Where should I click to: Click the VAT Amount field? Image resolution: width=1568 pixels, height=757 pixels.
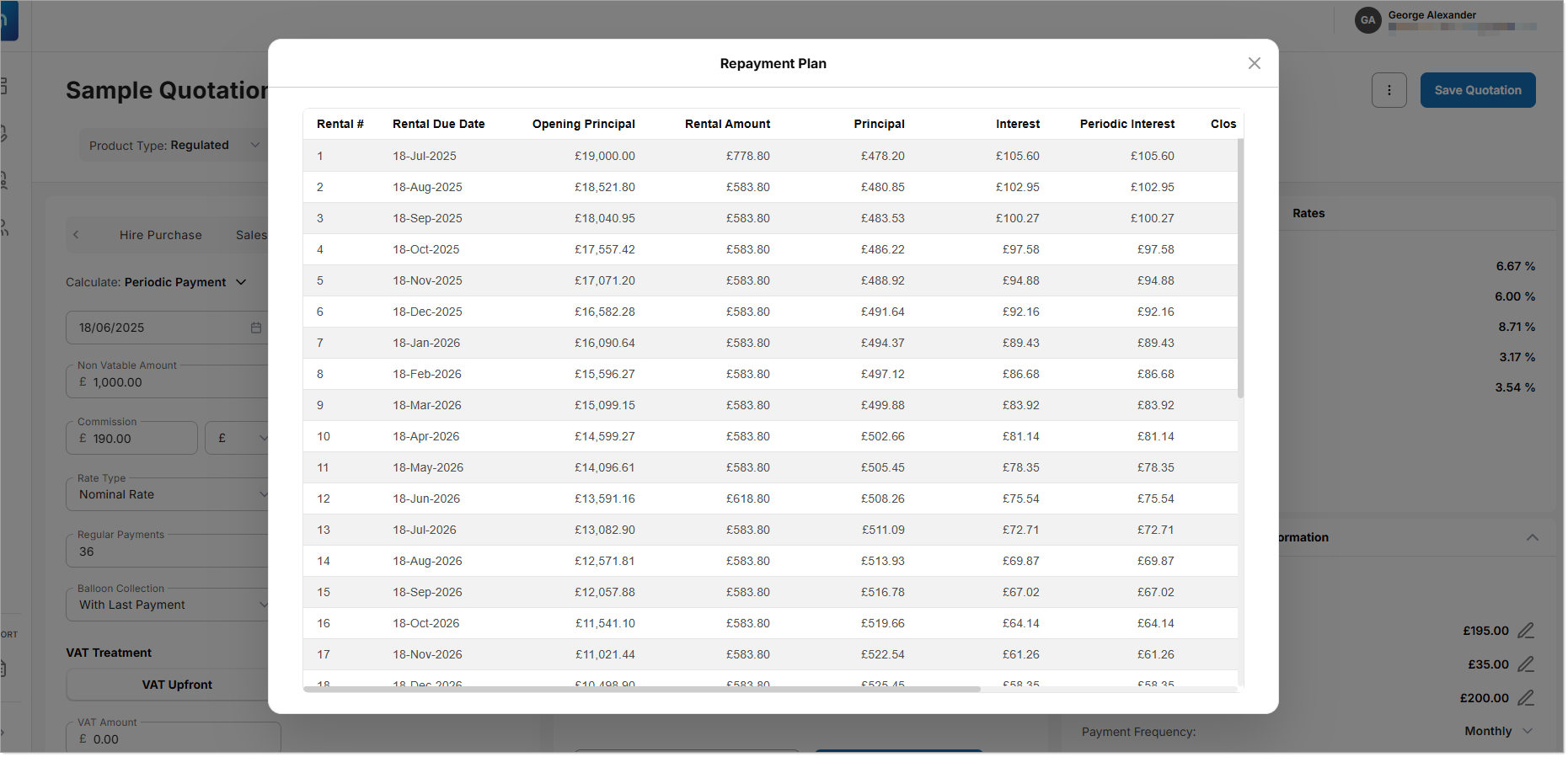coord(174,738)
